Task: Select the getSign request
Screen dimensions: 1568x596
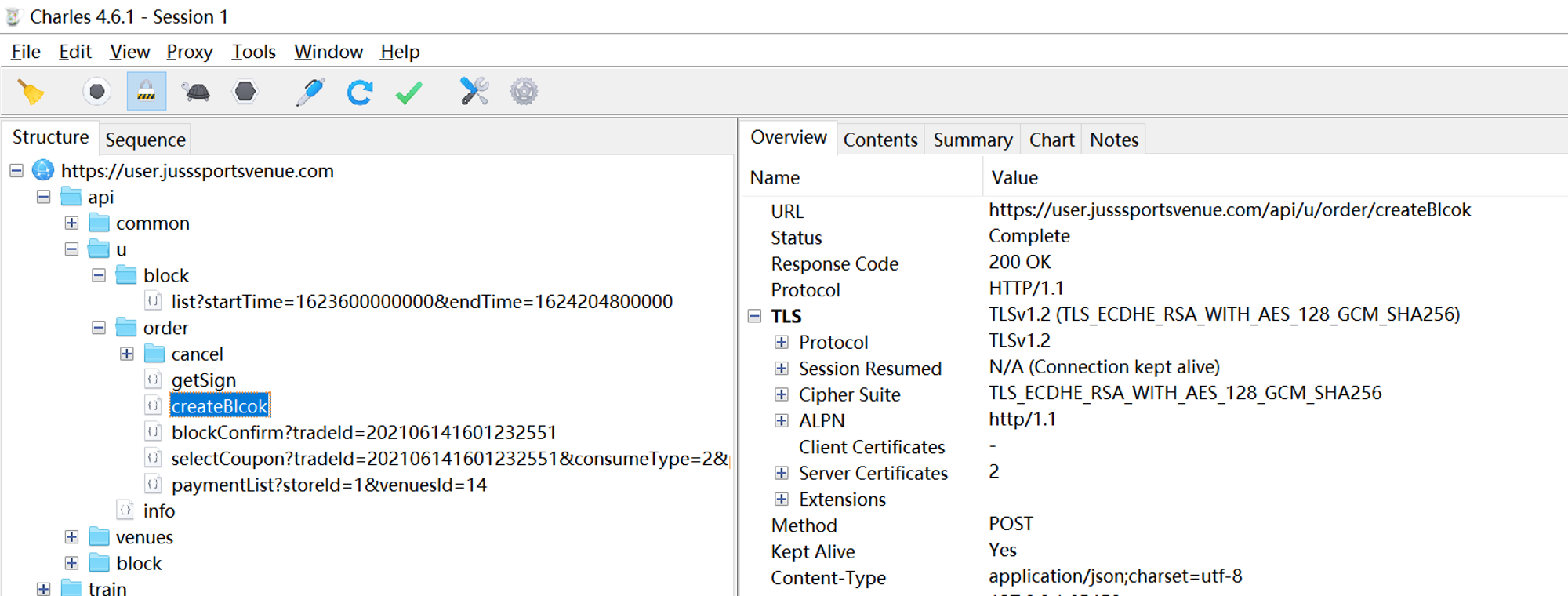Action: [204, 380]
